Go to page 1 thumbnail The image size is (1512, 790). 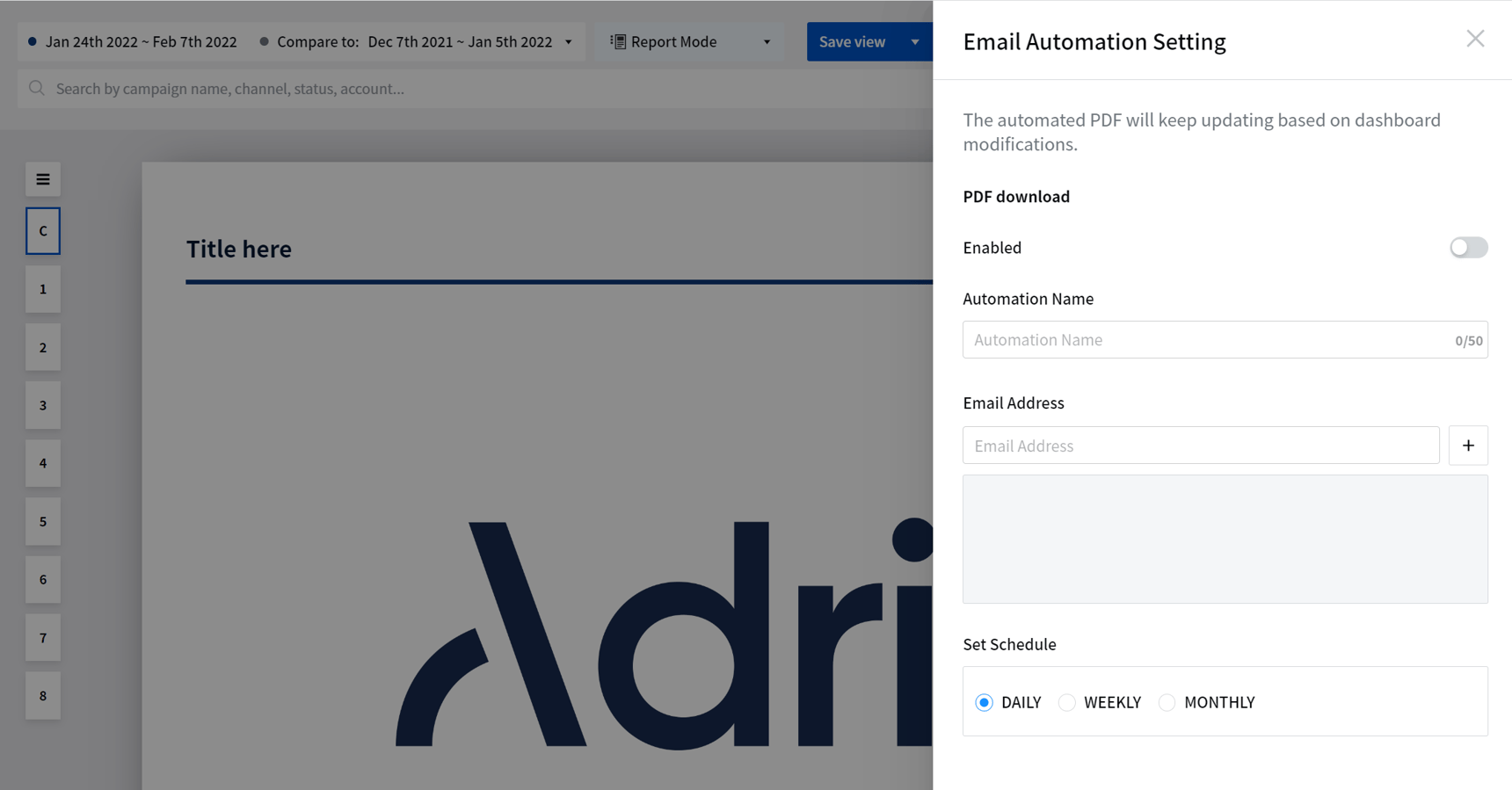coord(43,289)
